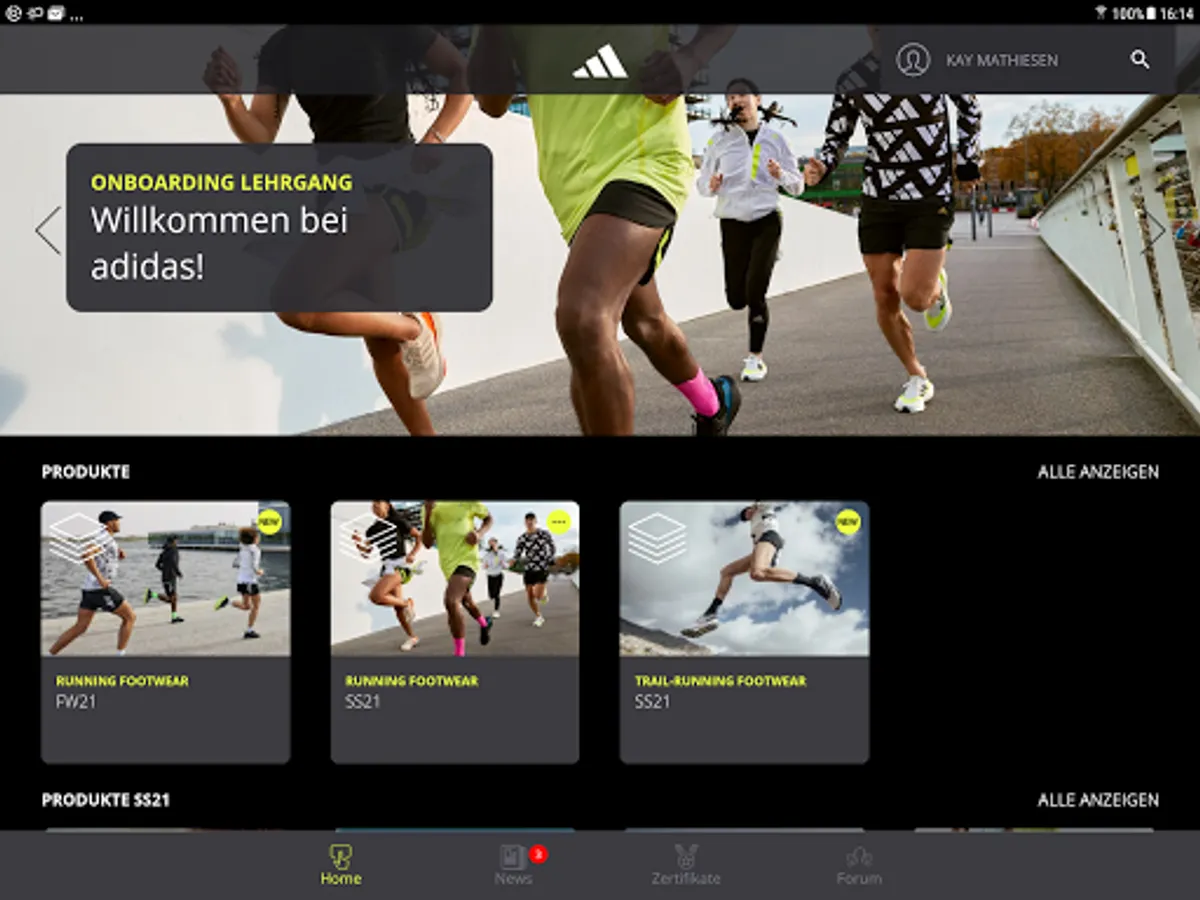Open search with the magnifier icon
Image resolution: width=1200 pixels, height=900 pixels.
pos(1140,60)
